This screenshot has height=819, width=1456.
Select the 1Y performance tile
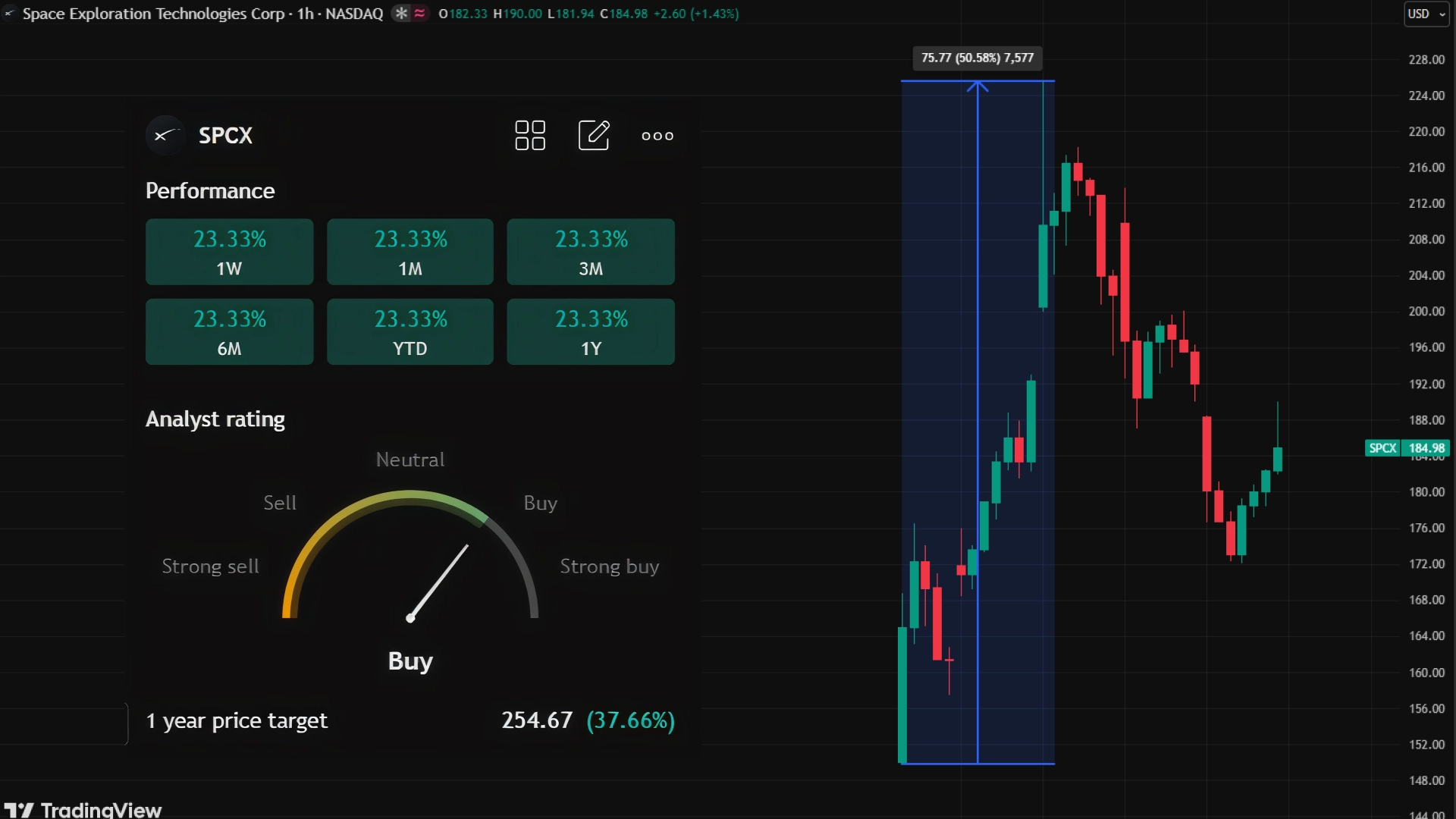(591, 331)
